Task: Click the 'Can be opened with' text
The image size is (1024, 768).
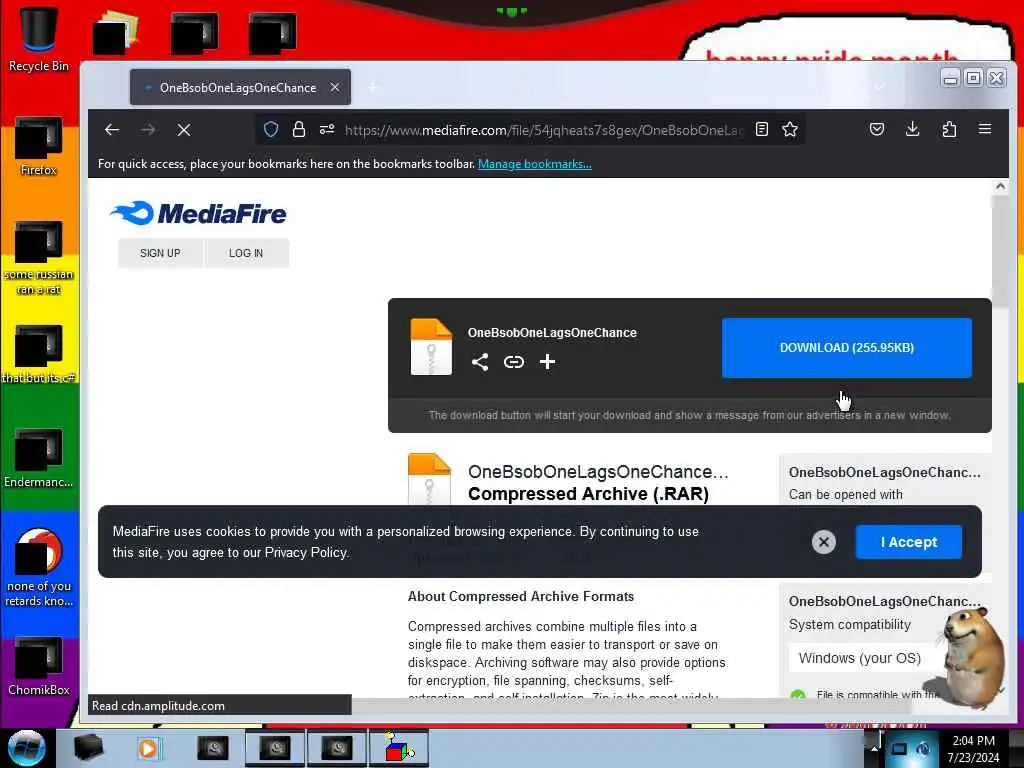Action: point(846,494)
